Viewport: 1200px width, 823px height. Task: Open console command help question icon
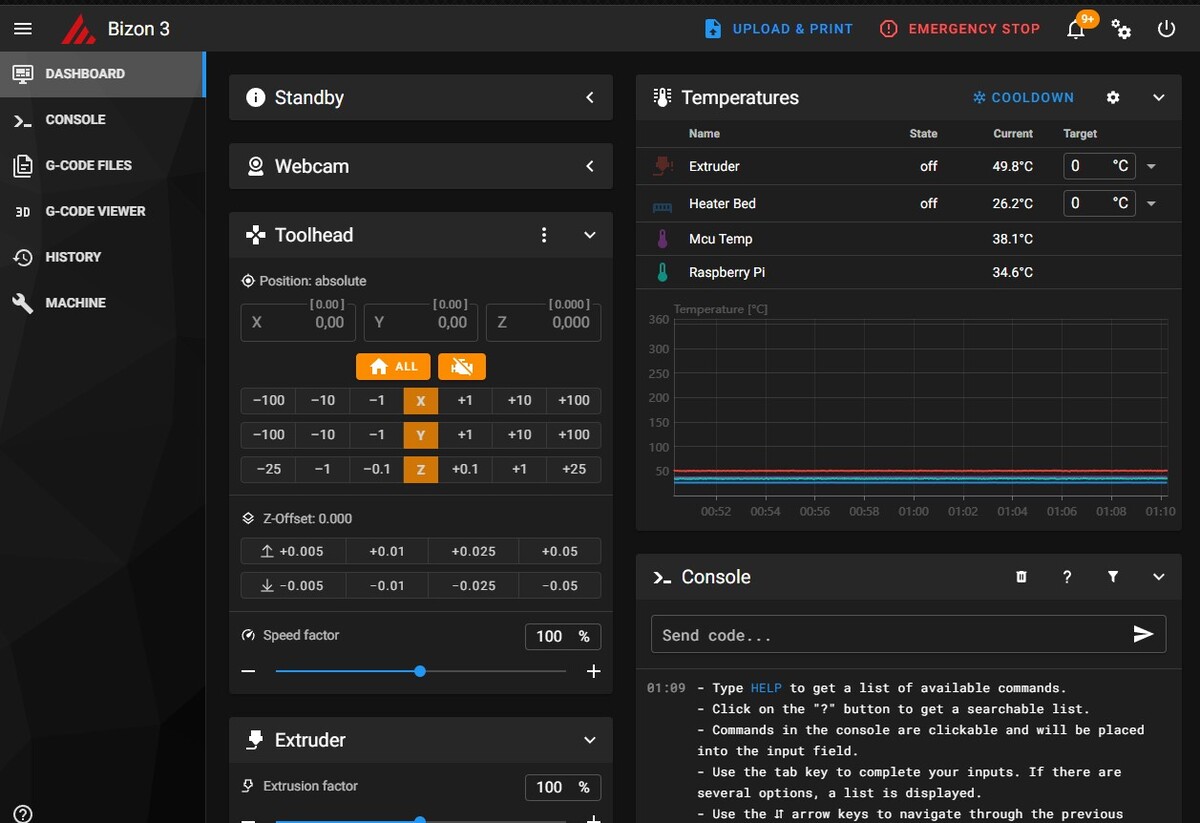pyautogui.click(x=1067, y=577)
